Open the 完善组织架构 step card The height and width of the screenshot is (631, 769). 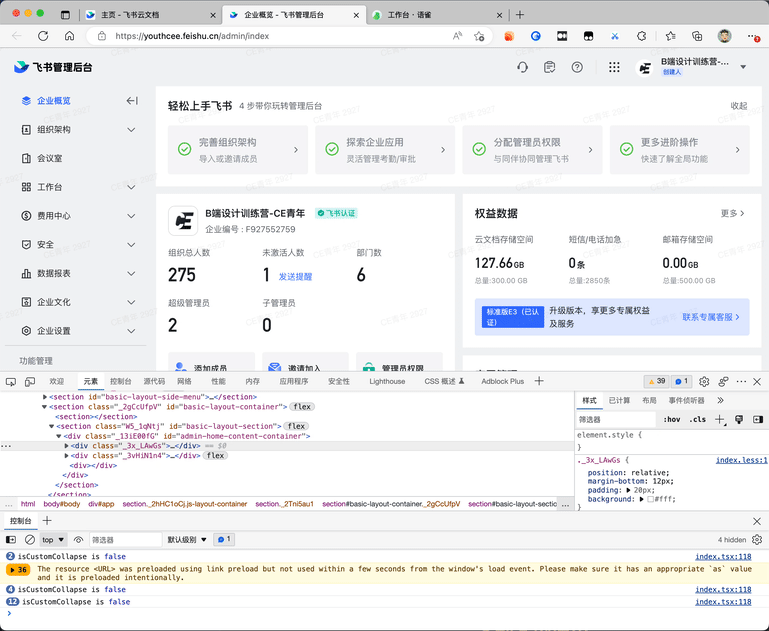click(238, 150)
